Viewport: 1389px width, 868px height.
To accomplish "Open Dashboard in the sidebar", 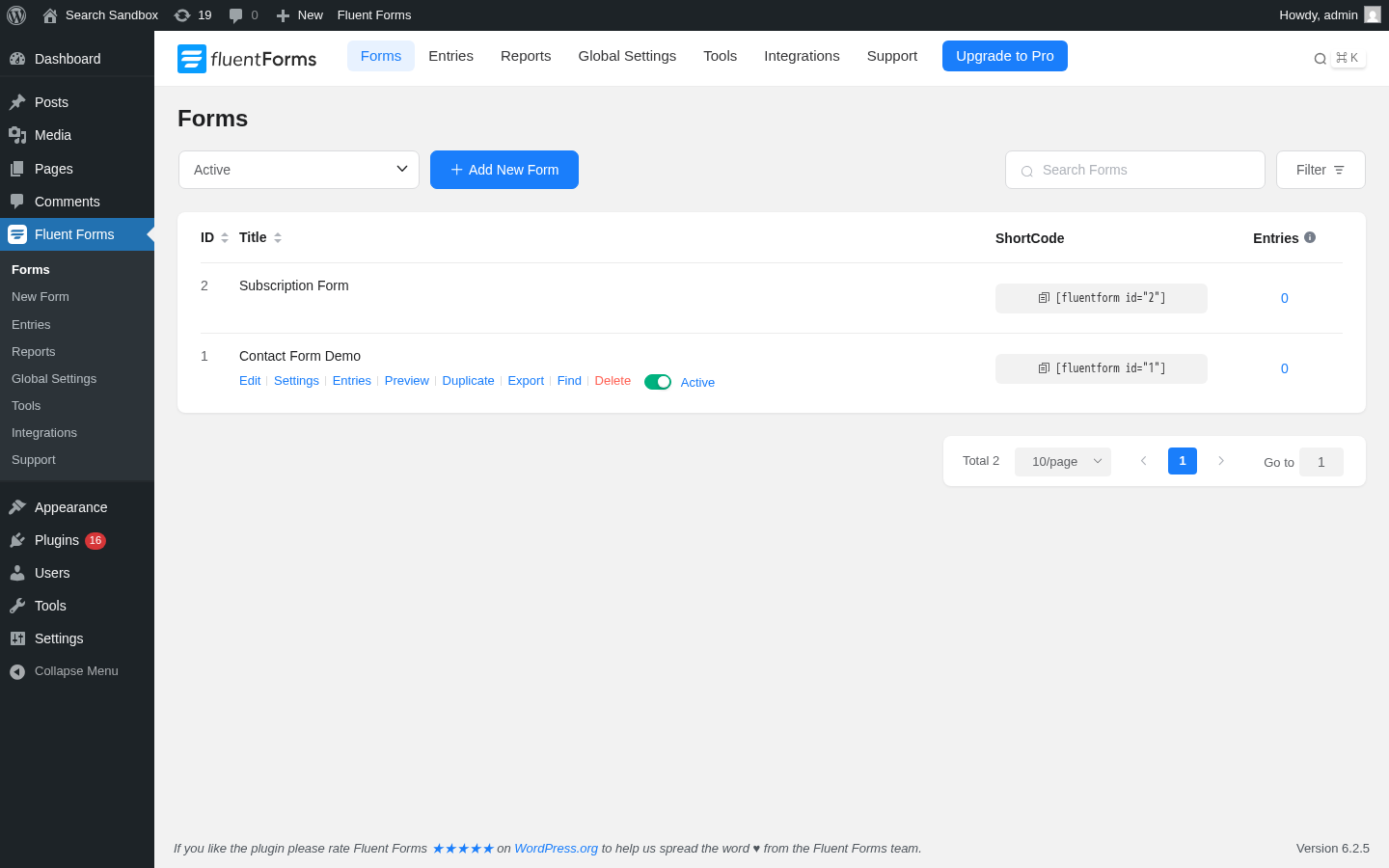I will pyautogui.click(x=77, y=59).
